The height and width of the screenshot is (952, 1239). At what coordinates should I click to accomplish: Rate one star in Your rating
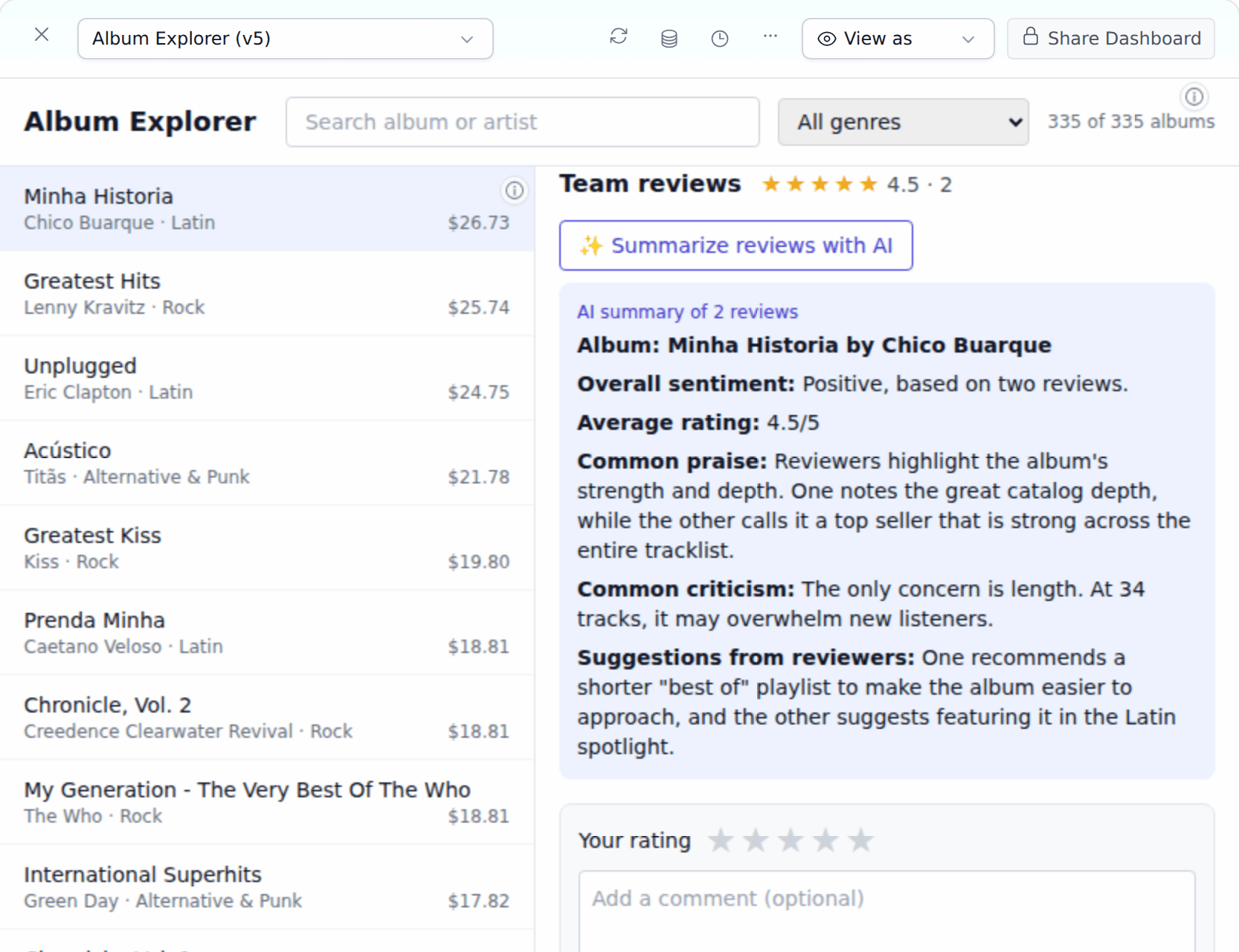tap(720, 840)
